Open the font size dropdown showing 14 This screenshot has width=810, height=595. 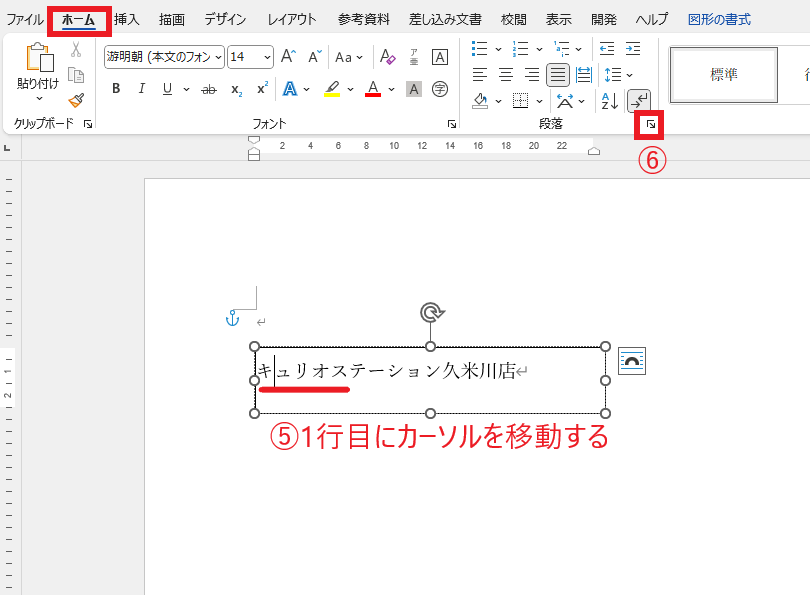(267, 57)
